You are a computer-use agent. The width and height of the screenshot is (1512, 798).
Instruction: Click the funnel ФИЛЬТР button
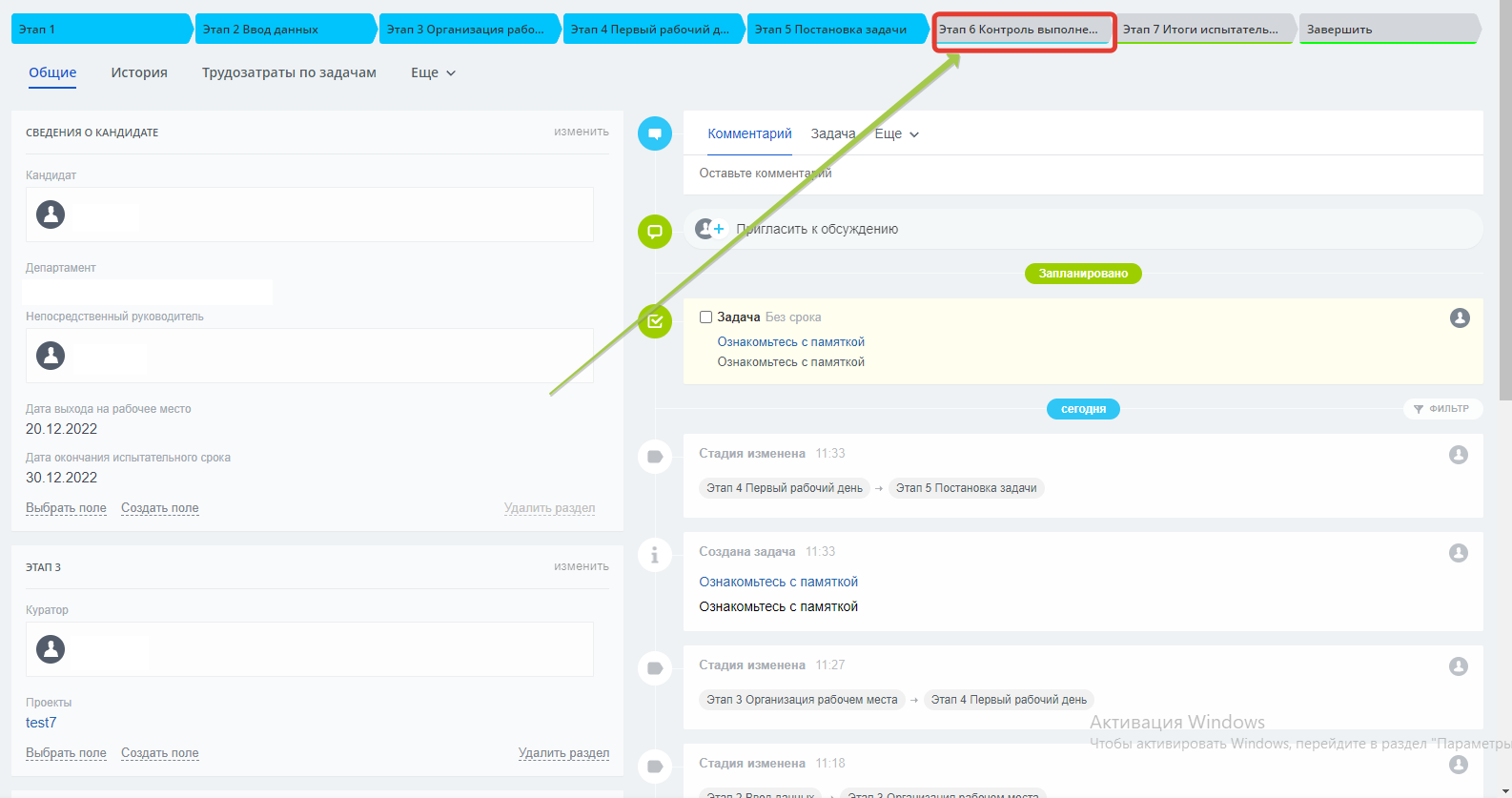1442,409
